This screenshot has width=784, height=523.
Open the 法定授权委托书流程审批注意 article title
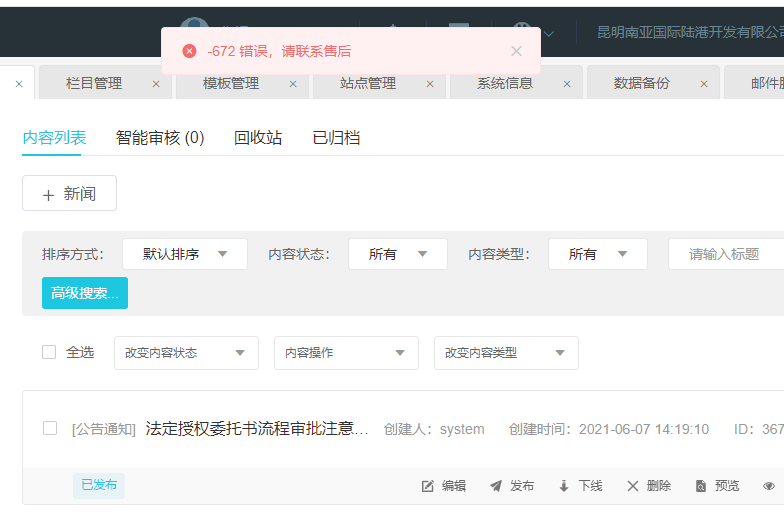pos(257,428)
